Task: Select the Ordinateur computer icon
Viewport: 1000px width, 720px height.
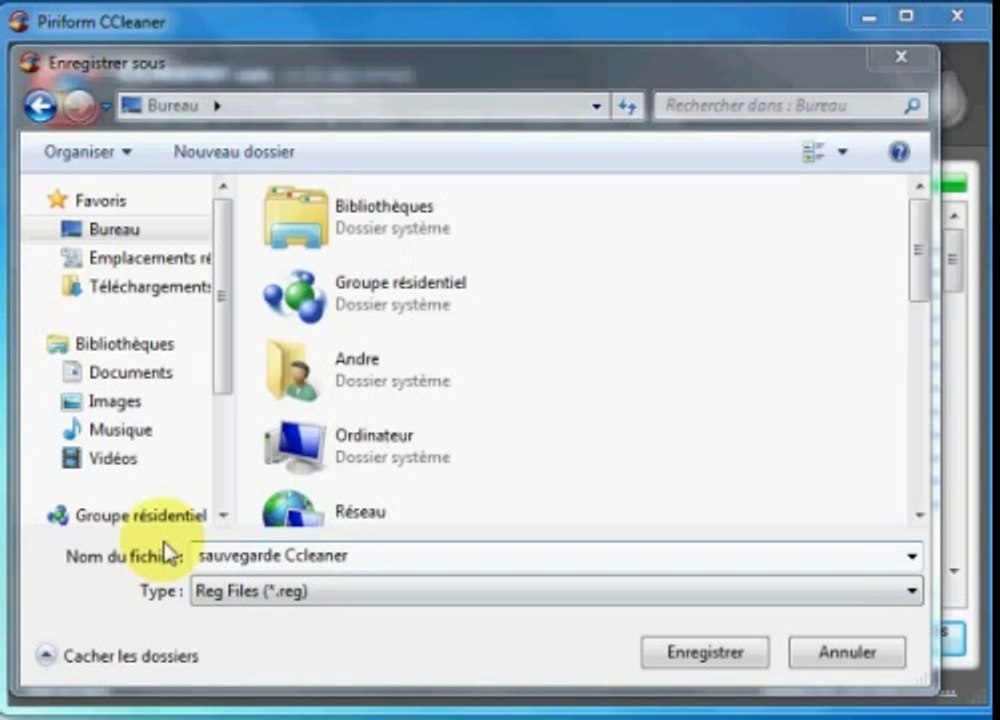Action: (x=295, y=446)
